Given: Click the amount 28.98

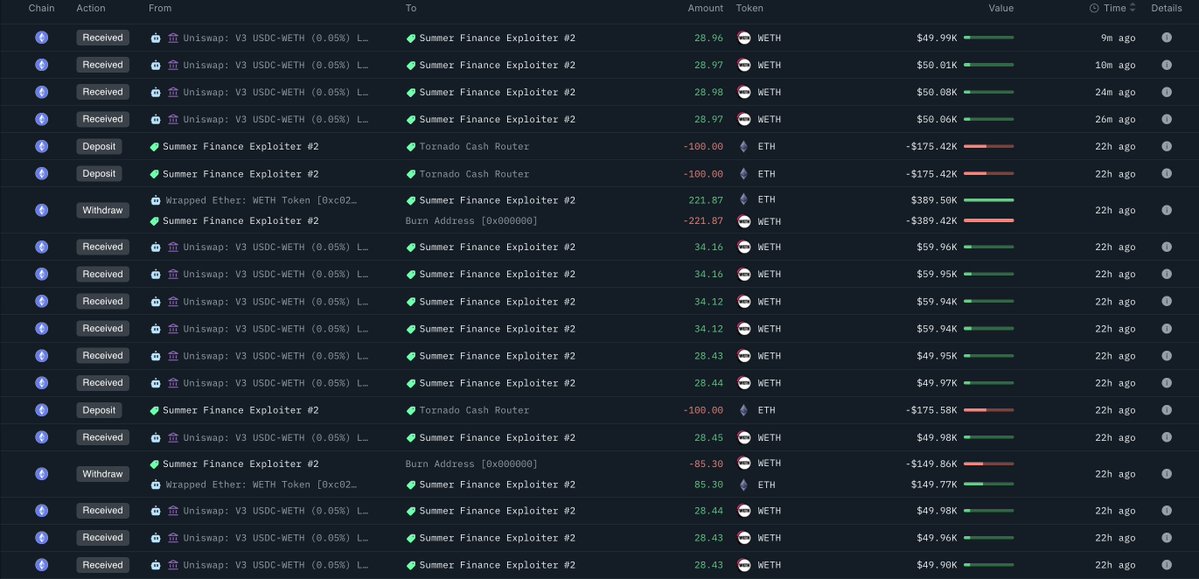Looking at the screenshot, I should 709,92.
